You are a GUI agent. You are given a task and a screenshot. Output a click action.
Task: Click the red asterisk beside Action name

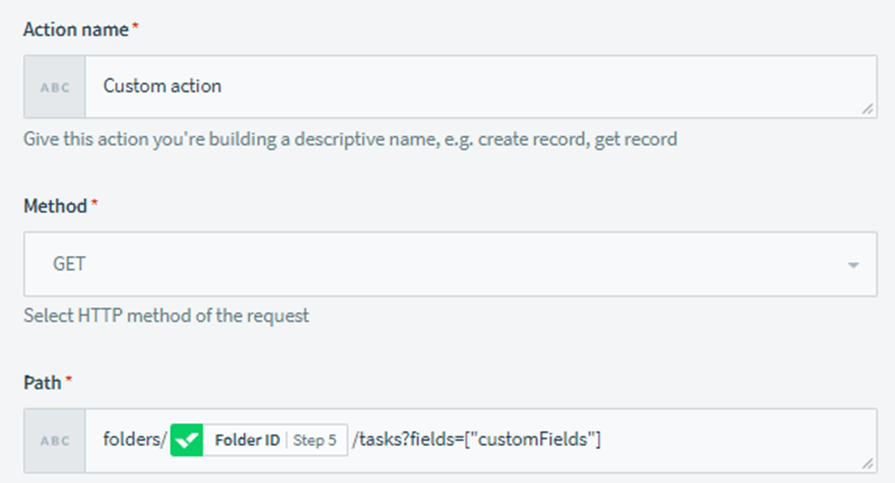click(x=135, y=28)
